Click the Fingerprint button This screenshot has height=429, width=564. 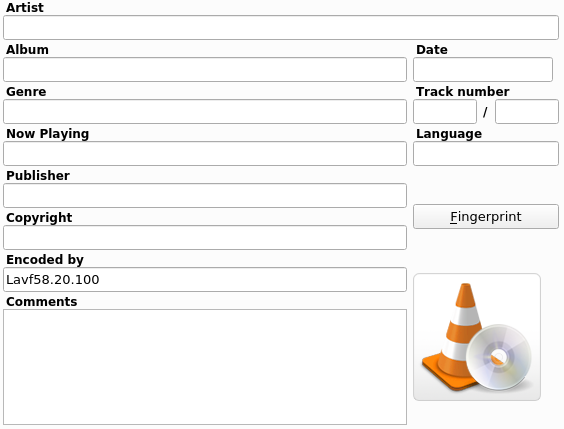coord(486,216)
